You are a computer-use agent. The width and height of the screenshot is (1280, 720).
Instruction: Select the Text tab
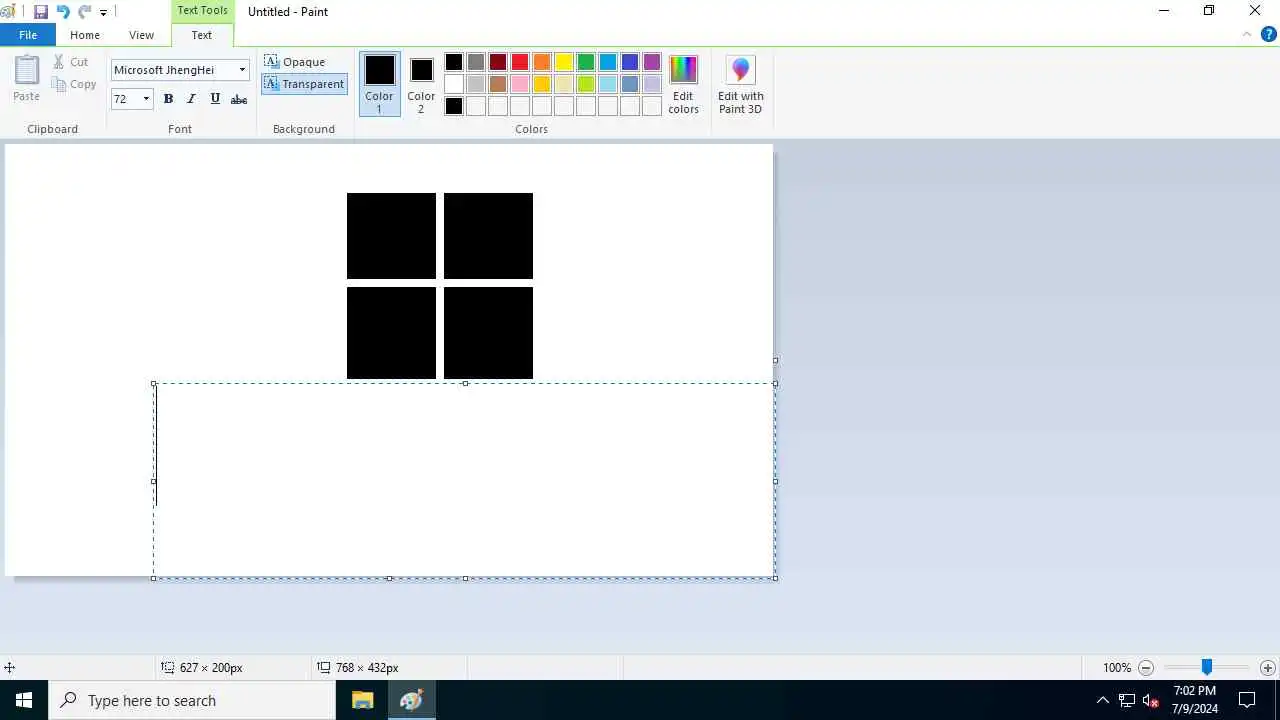(x=202, y=35)
